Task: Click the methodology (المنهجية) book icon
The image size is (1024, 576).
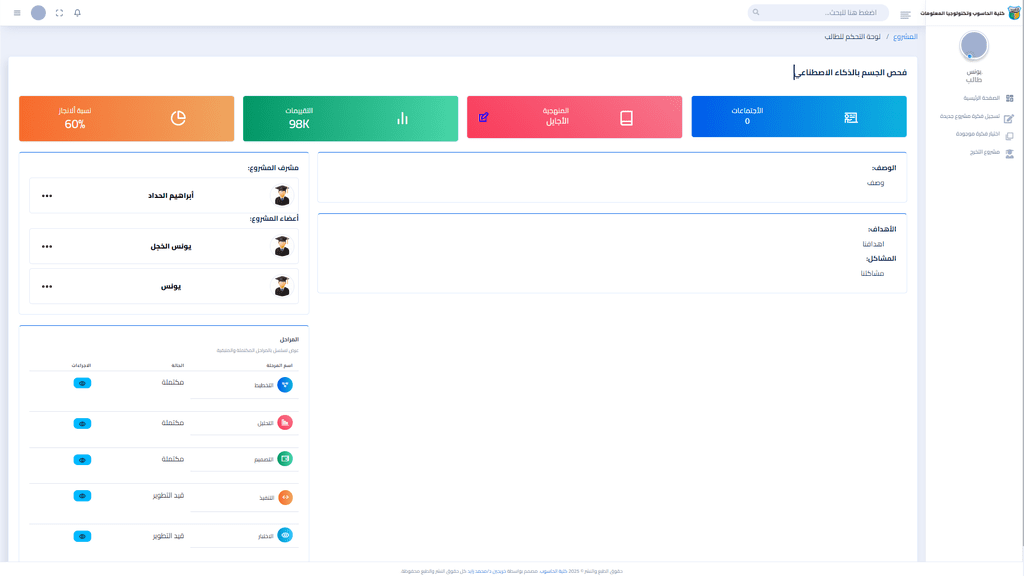Action: click(626, 118)
